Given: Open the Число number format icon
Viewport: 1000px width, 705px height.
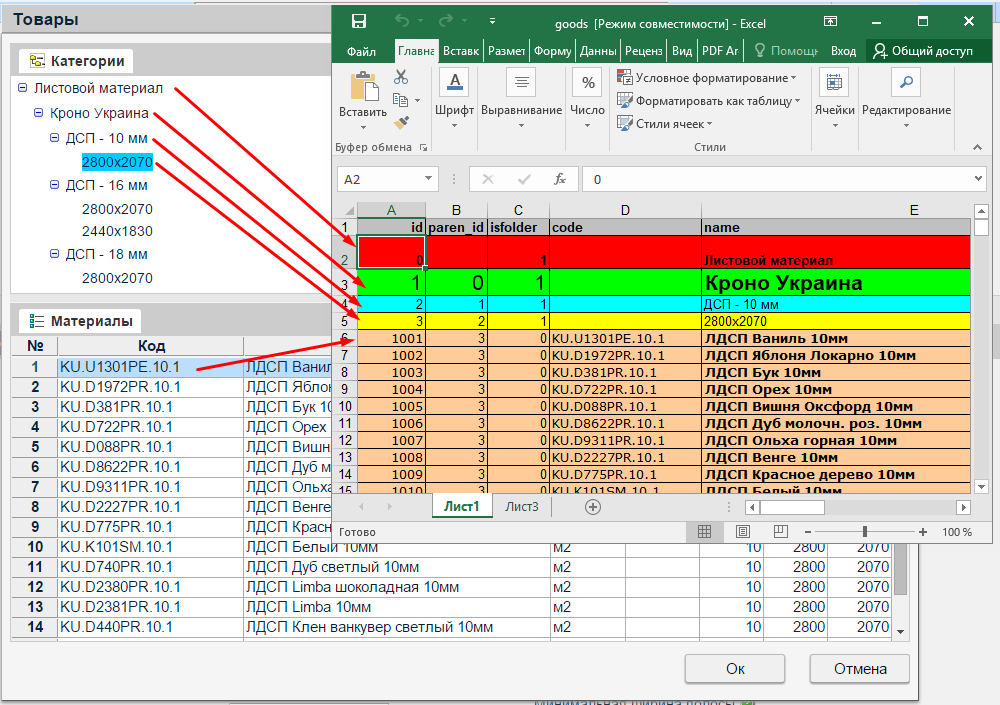Looking at the screenshot, I should pyautogui.click(x=588, y=83).
